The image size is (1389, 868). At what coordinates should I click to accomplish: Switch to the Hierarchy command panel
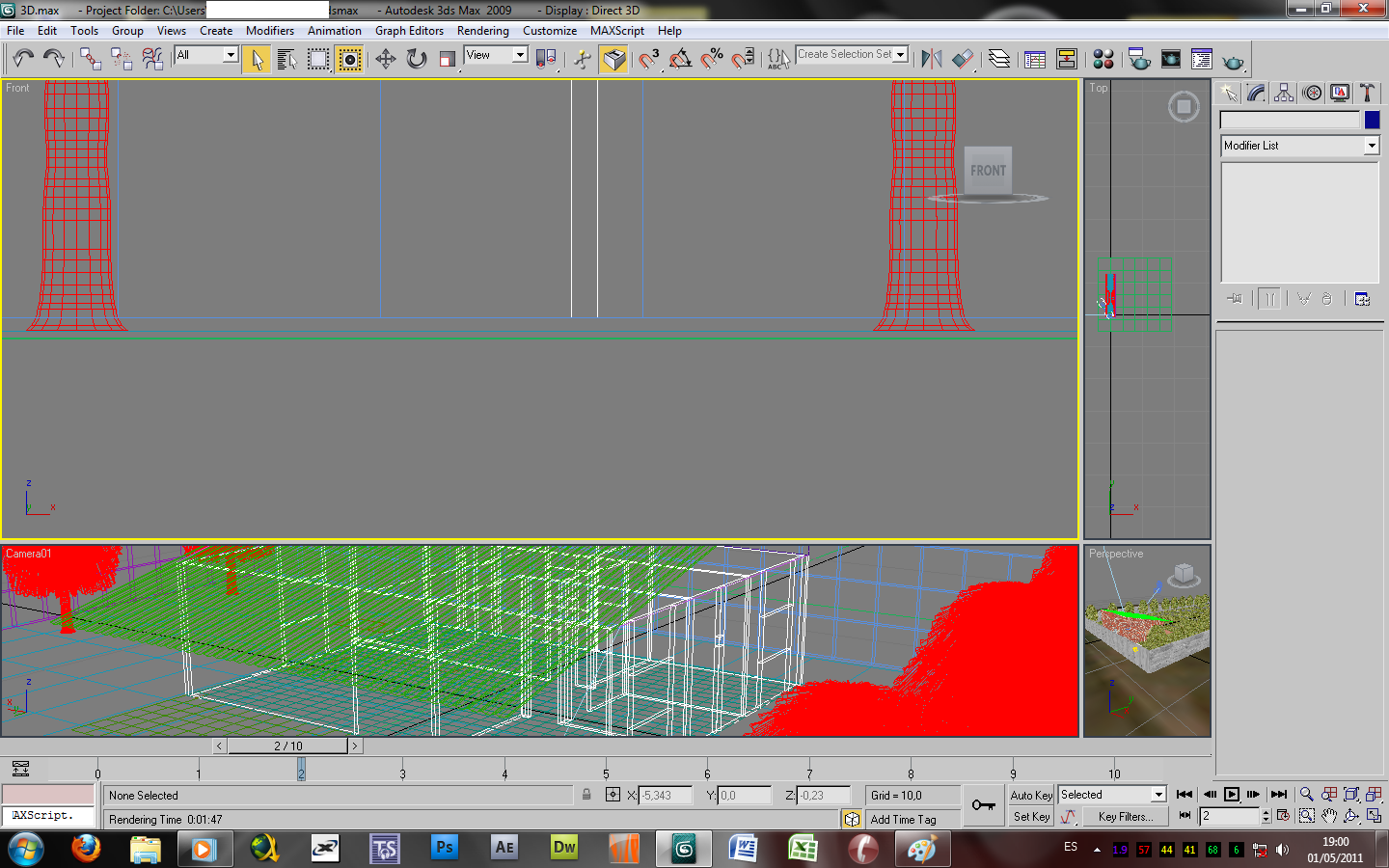tap(1284, 93)
